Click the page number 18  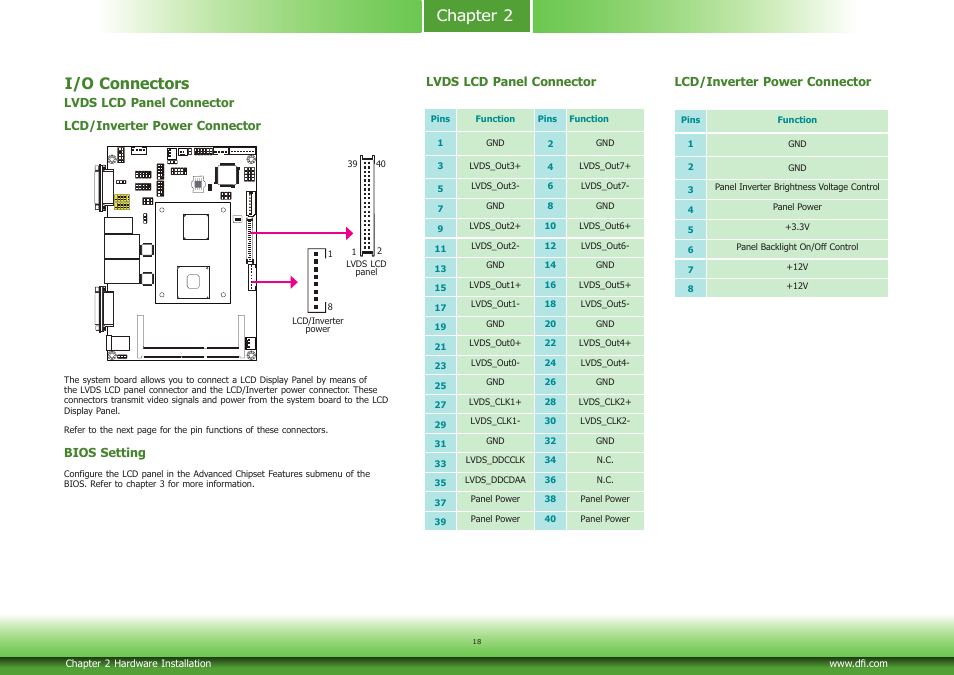pyautogui.click(x=477, y=642)
